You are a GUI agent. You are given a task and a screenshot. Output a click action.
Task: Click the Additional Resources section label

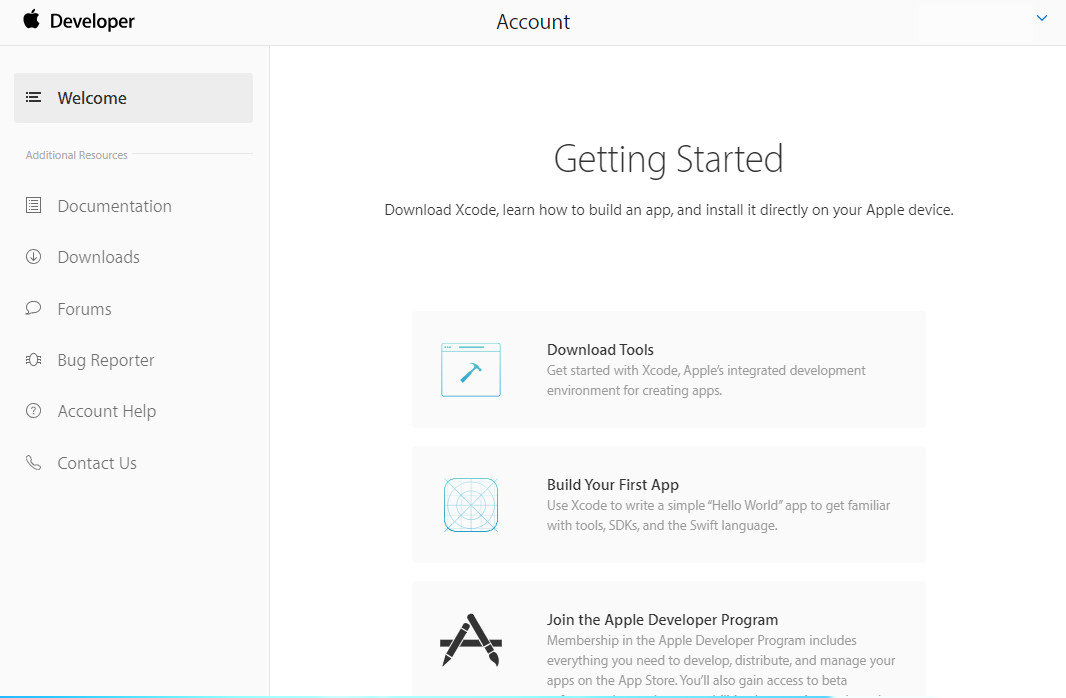pos(77,155)
